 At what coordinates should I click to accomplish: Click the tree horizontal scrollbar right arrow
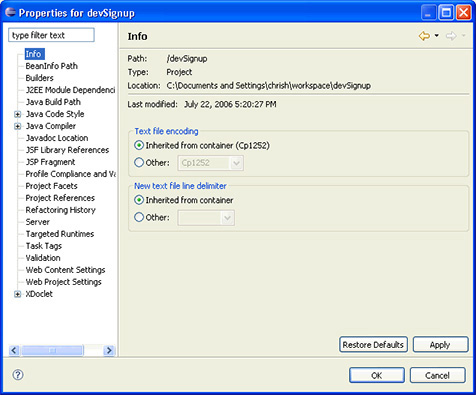point(109,350)
